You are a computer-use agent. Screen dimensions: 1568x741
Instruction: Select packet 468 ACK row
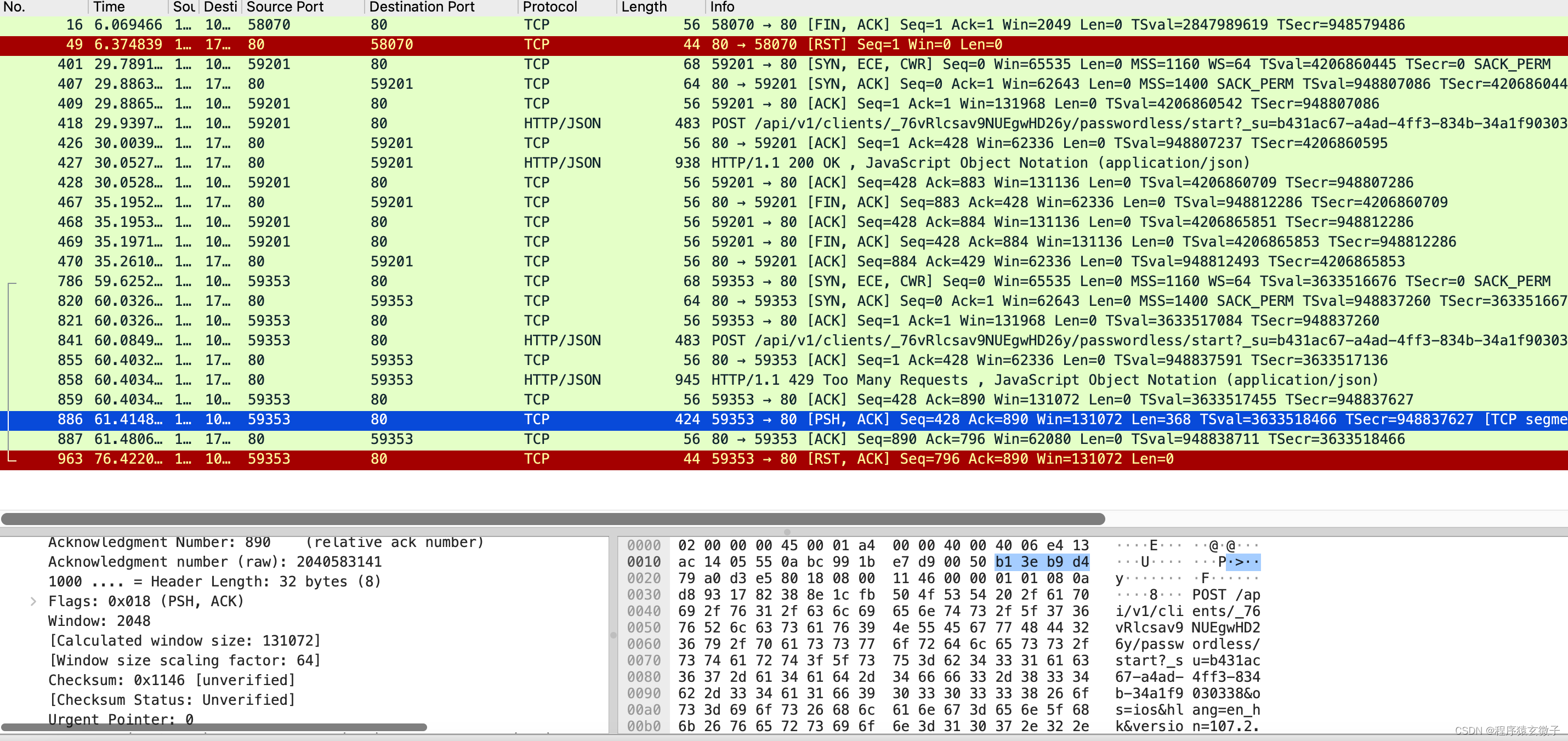click(x=784, y=222)
